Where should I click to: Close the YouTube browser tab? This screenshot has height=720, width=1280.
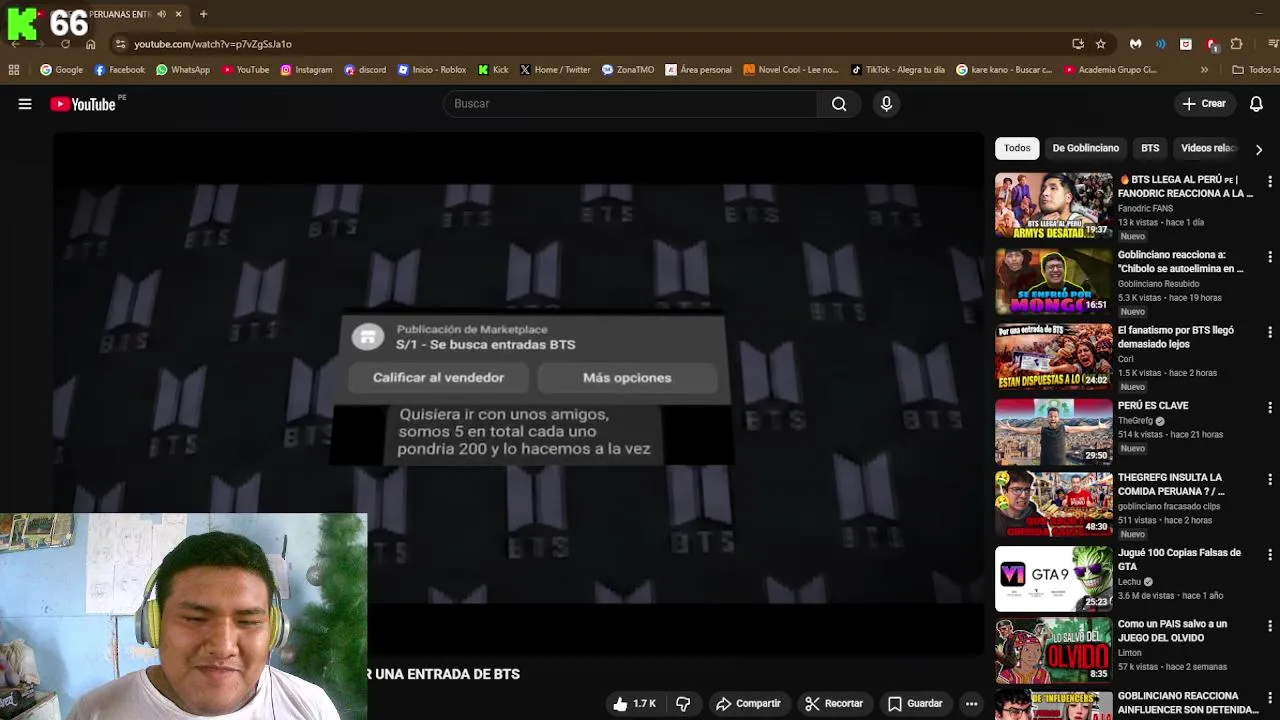tap(179, 14)
